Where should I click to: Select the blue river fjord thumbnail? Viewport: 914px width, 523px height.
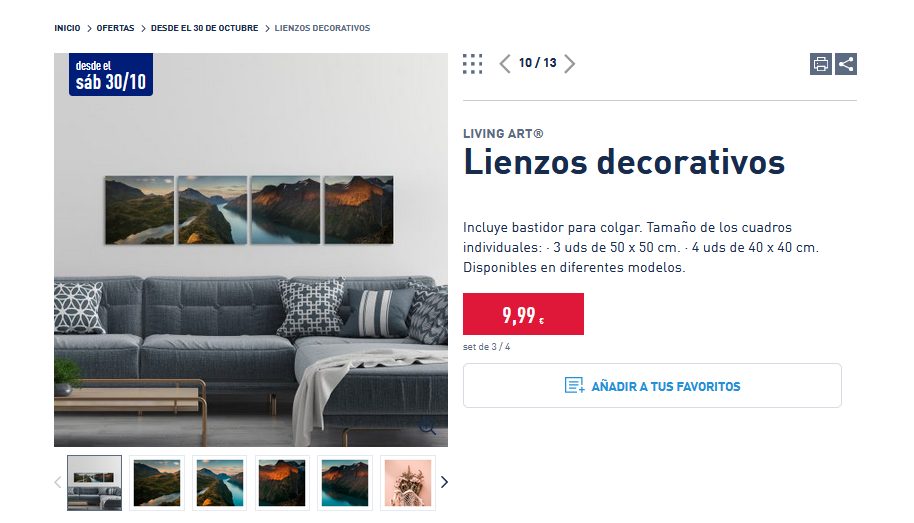coord(220,483)
